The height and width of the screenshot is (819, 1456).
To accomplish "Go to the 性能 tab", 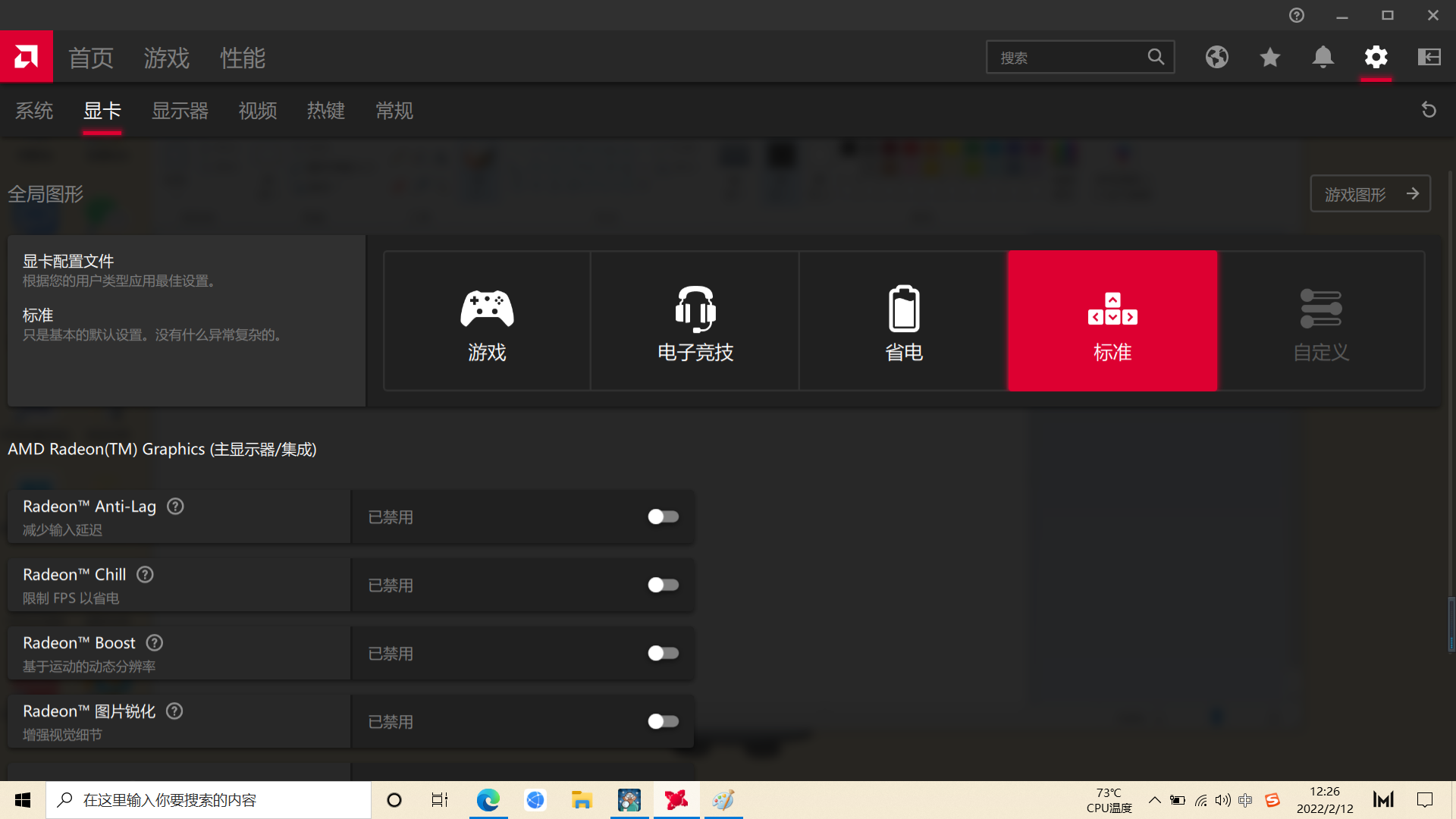I will (243, 58).
